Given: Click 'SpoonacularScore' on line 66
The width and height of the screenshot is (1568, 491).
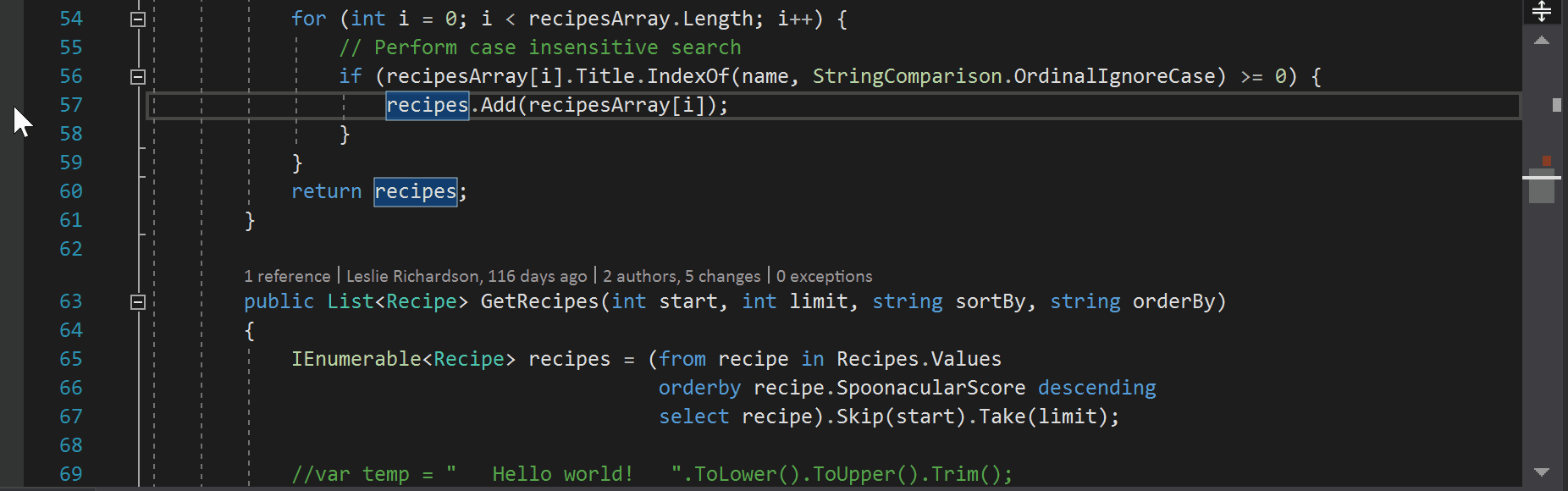Looking at the screenshot, I should pyautogui.click(x=931, y=388).
